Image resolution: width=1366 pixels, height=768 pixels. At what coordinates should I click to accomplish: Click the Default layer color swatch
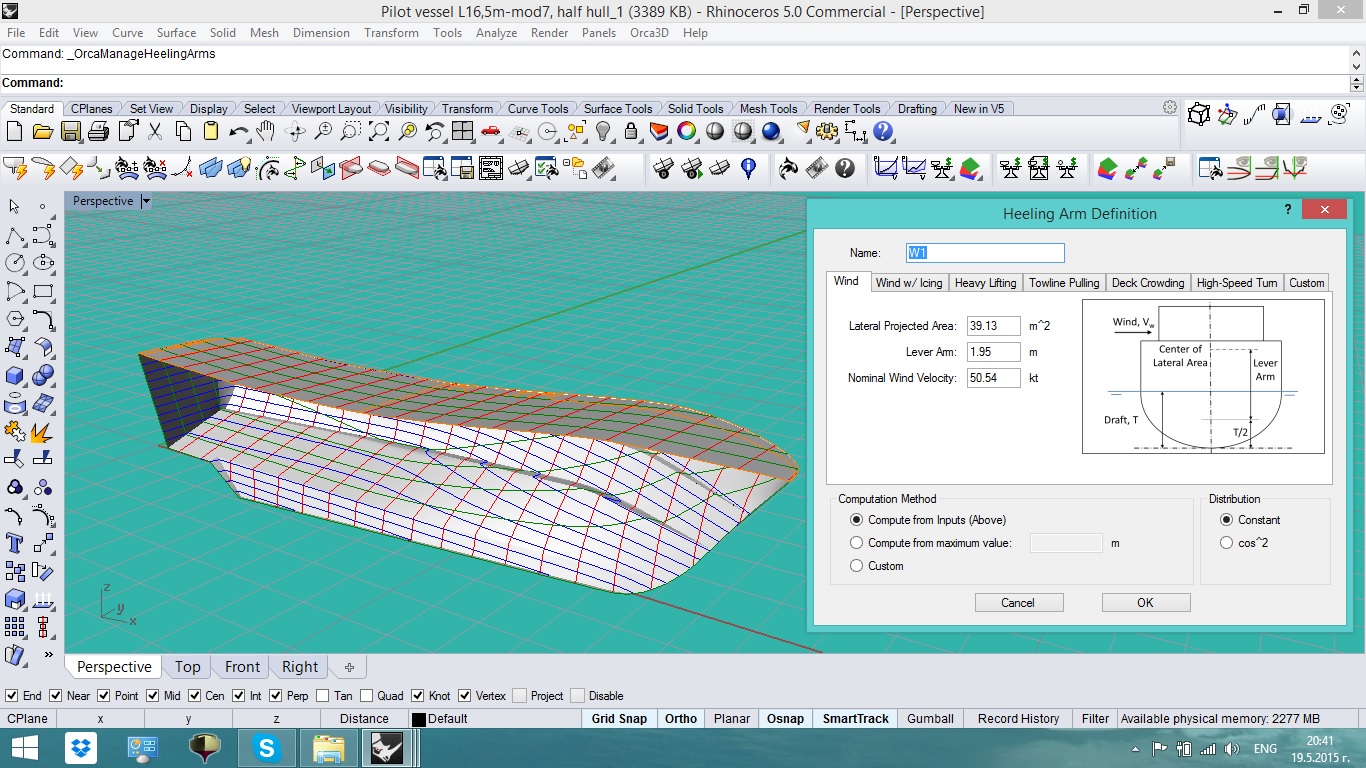pos(418,719)
